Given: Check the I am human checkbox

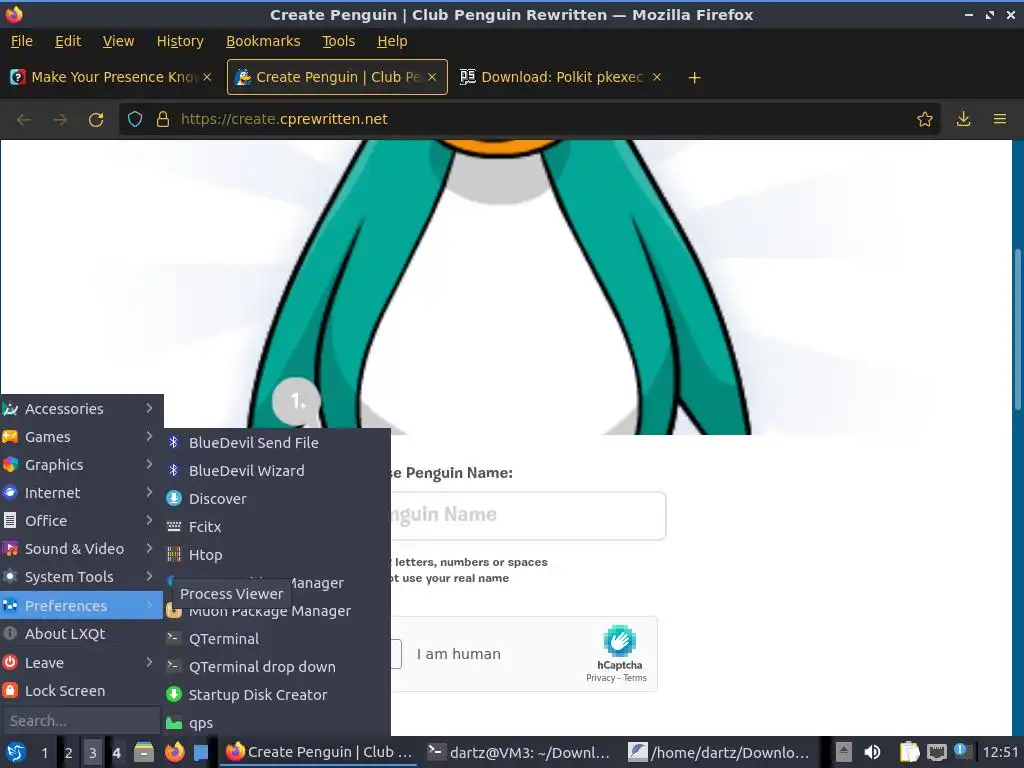Looking at the screenshot, I should (x=396, y=654).
